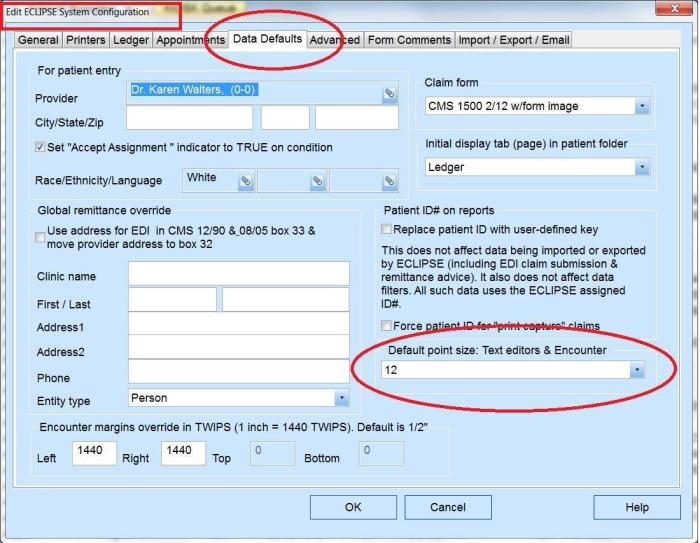Click the Phone input field
Viewport: 700px width, 543px height.
pos(239,372)
